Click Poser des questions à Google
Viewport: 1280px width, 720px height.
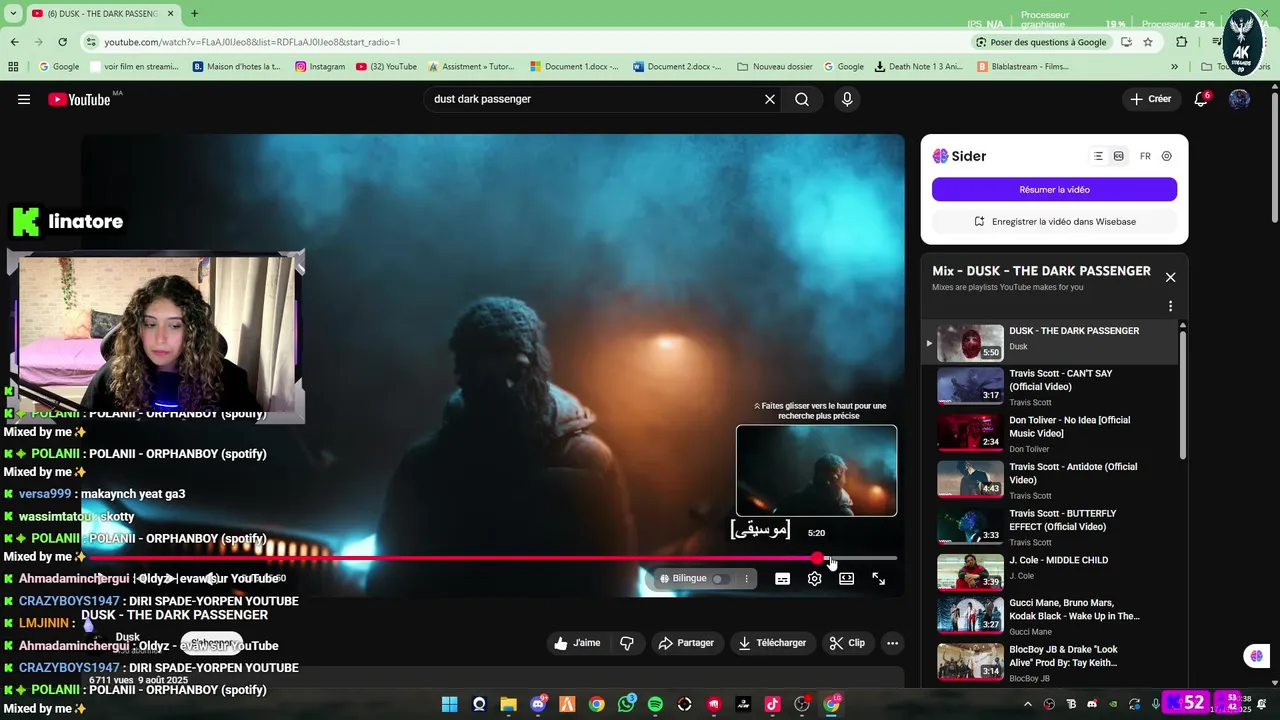coord(1041,42)
